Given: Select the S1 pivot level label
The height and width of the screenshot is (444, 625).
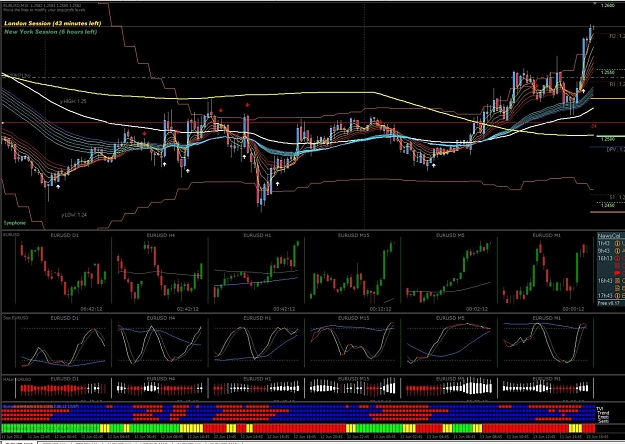Looking at the screenshot, I should pos(617,197).
